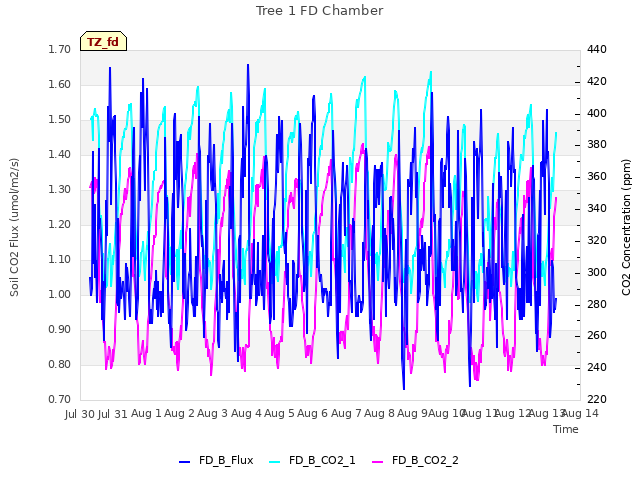640x480 pixels.
Task: Click the 220 right axis tick
Action: 597,399
